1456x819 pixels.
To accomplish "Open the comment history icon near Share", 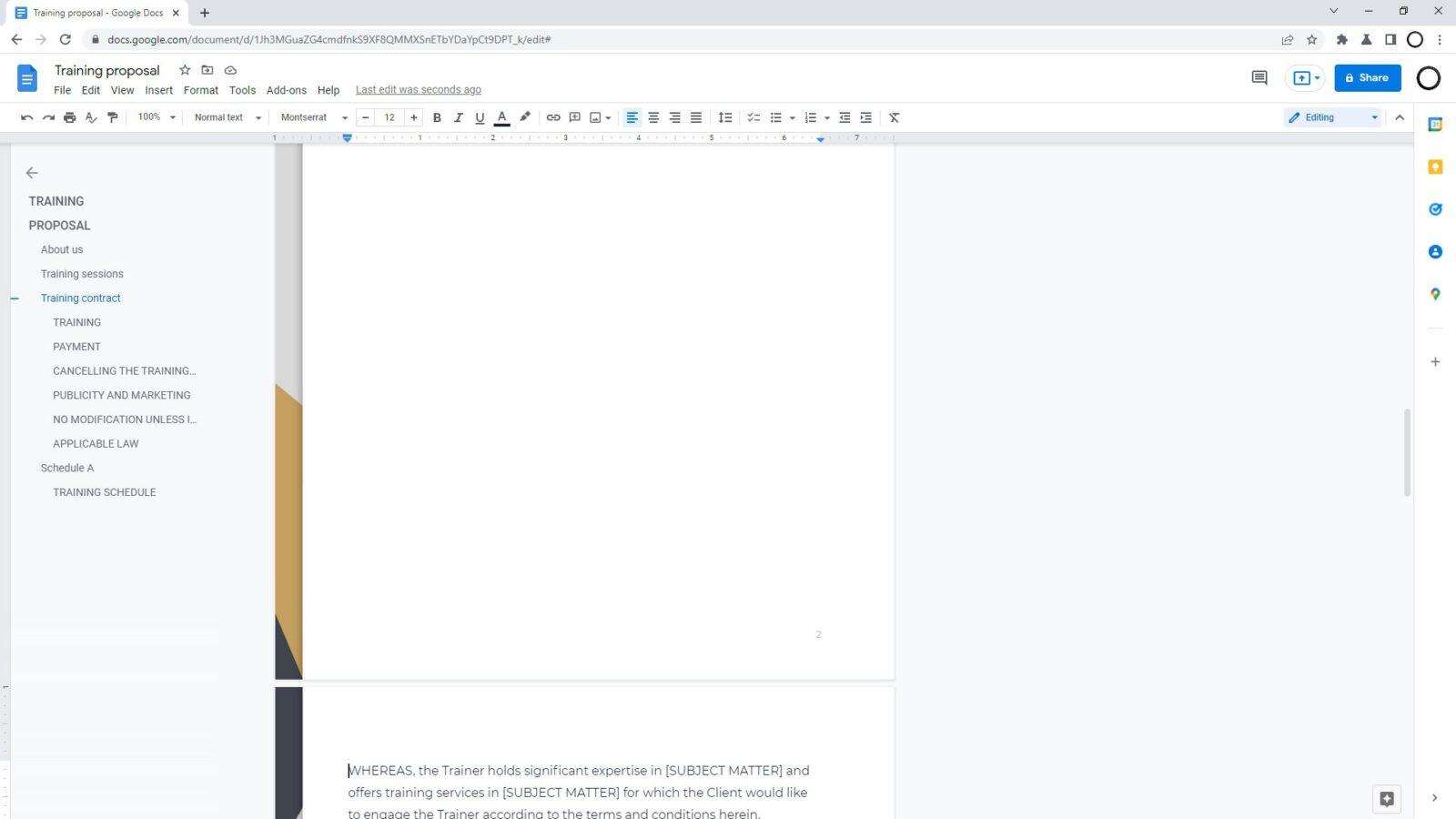I will click(x=1259, y=77).
